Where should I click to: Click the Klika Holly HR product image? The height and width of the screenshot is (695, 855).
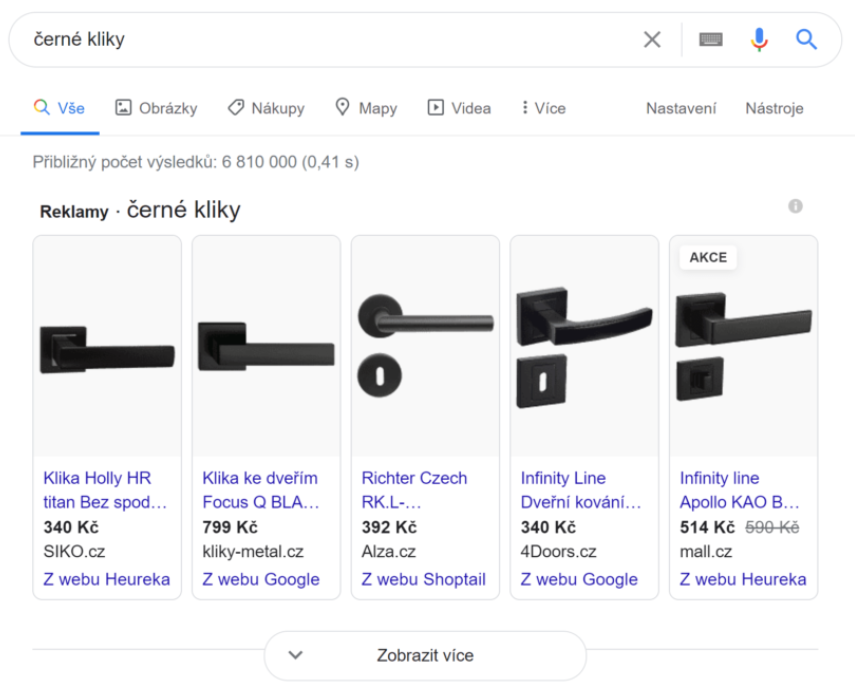tap(107, 346)
